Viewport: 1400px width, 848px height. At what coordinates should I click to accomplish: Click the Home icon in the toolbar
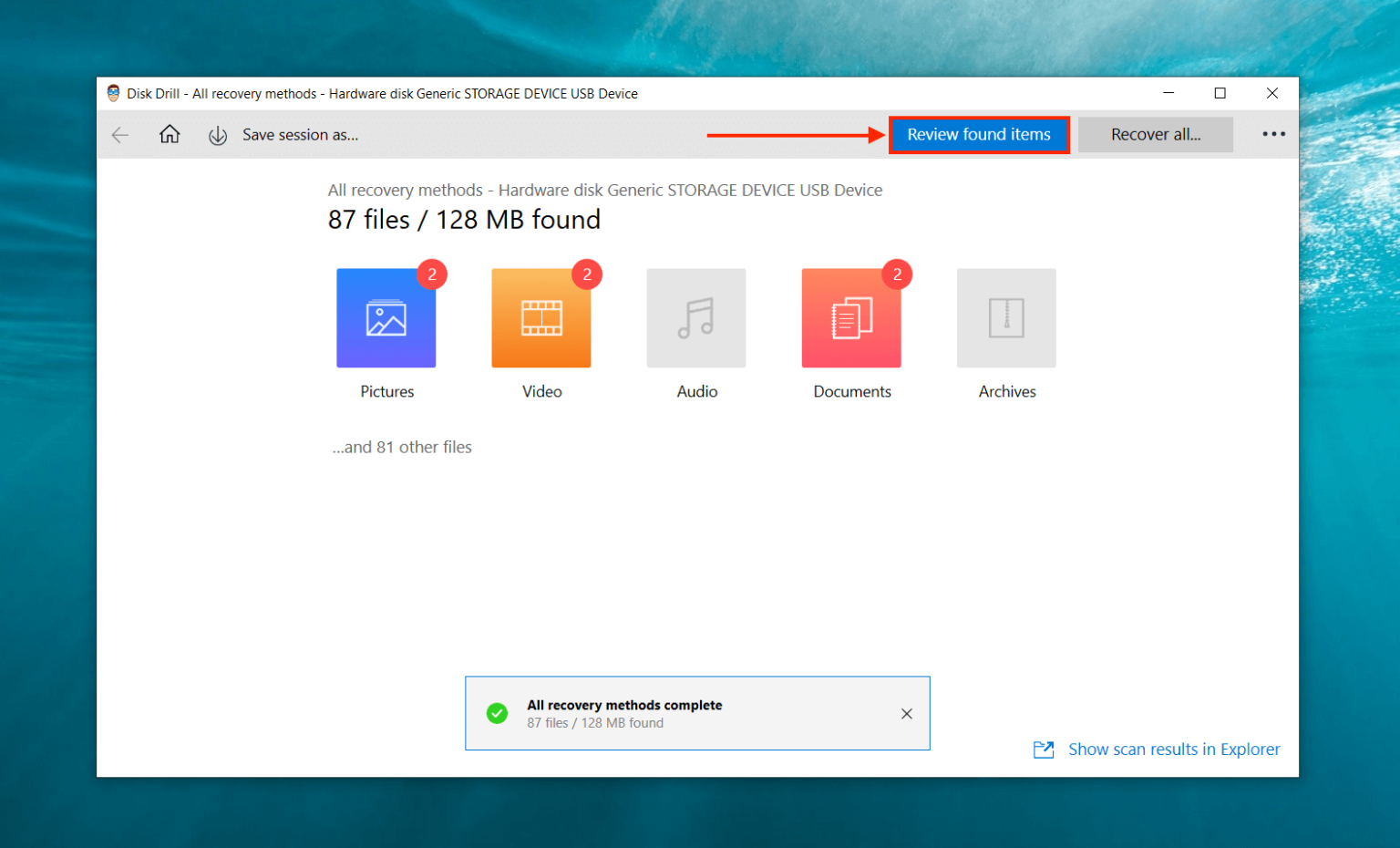point(170,134)
